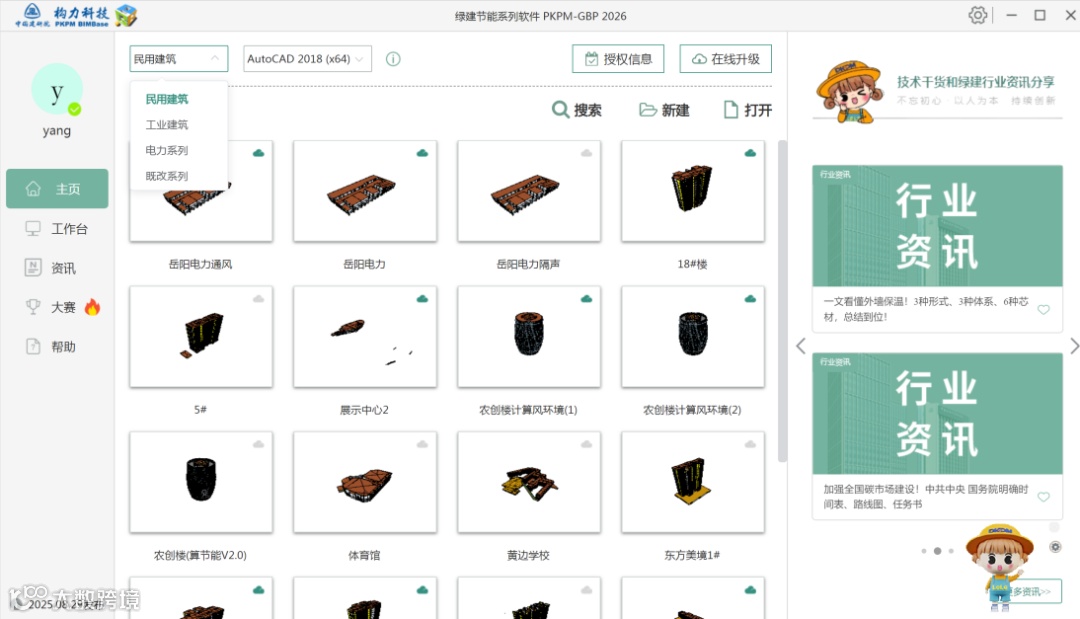Click the 岳阳电力通风 project name

point(200,264)
